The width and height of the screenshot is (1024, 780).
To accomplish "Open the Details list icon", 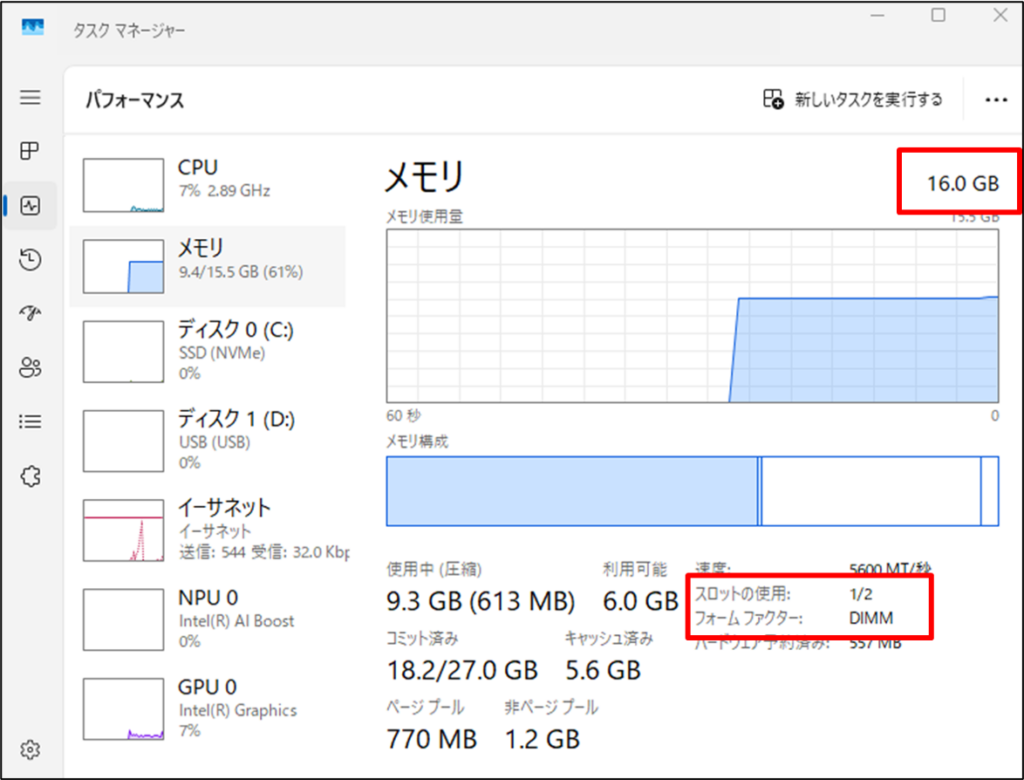I will click(x=30, y=422).
